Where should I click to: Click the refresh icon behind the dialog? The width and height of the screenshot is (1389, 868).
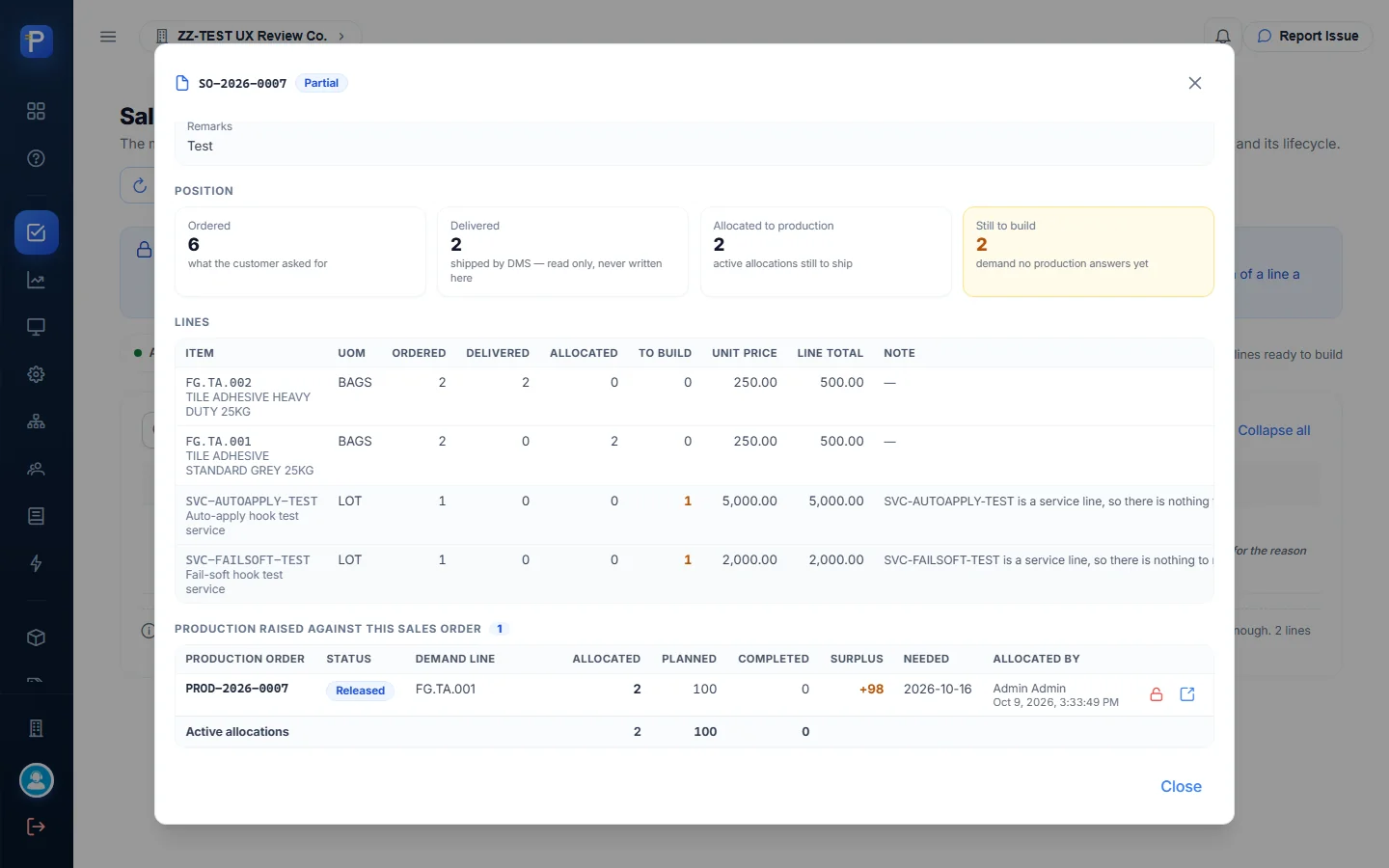(140, 185)
